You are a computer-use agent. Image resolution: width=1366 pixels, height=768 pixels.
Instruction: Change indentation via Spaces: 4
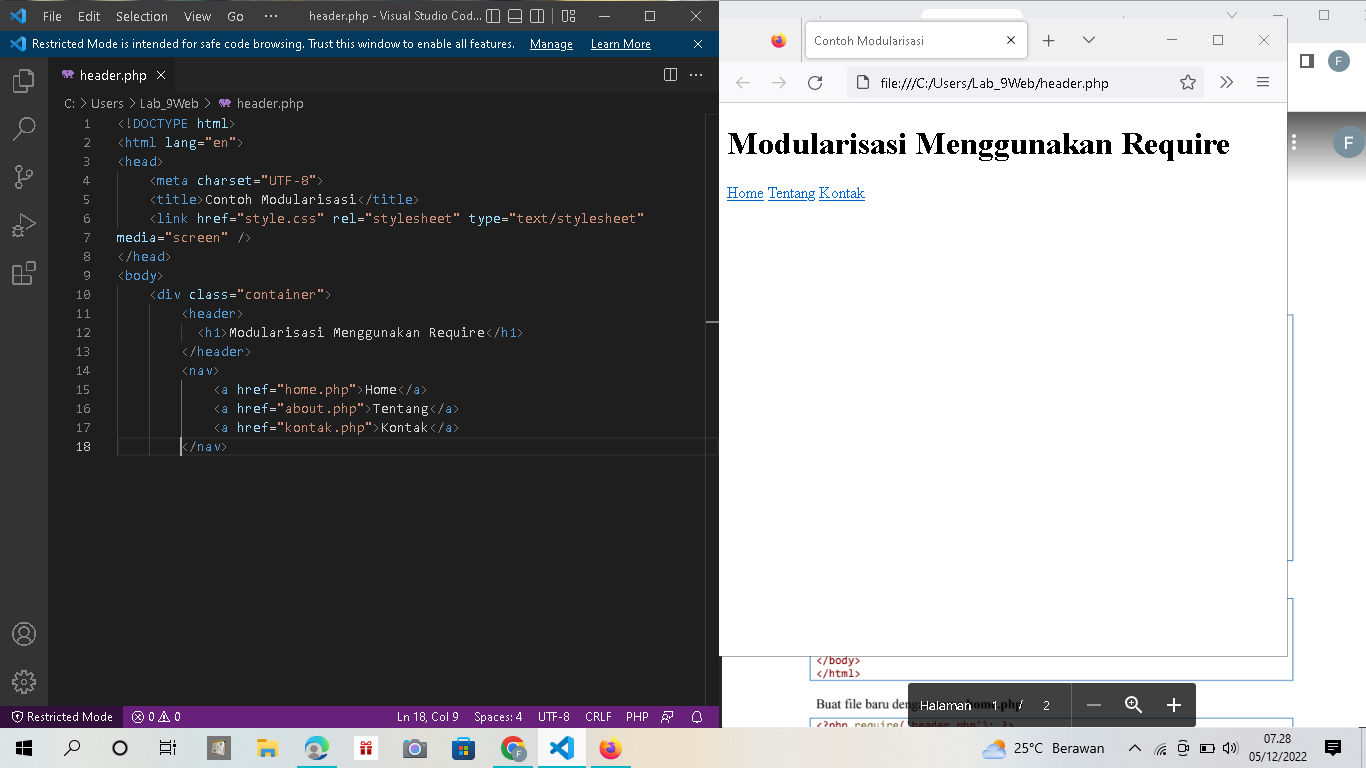pos(498,717)
